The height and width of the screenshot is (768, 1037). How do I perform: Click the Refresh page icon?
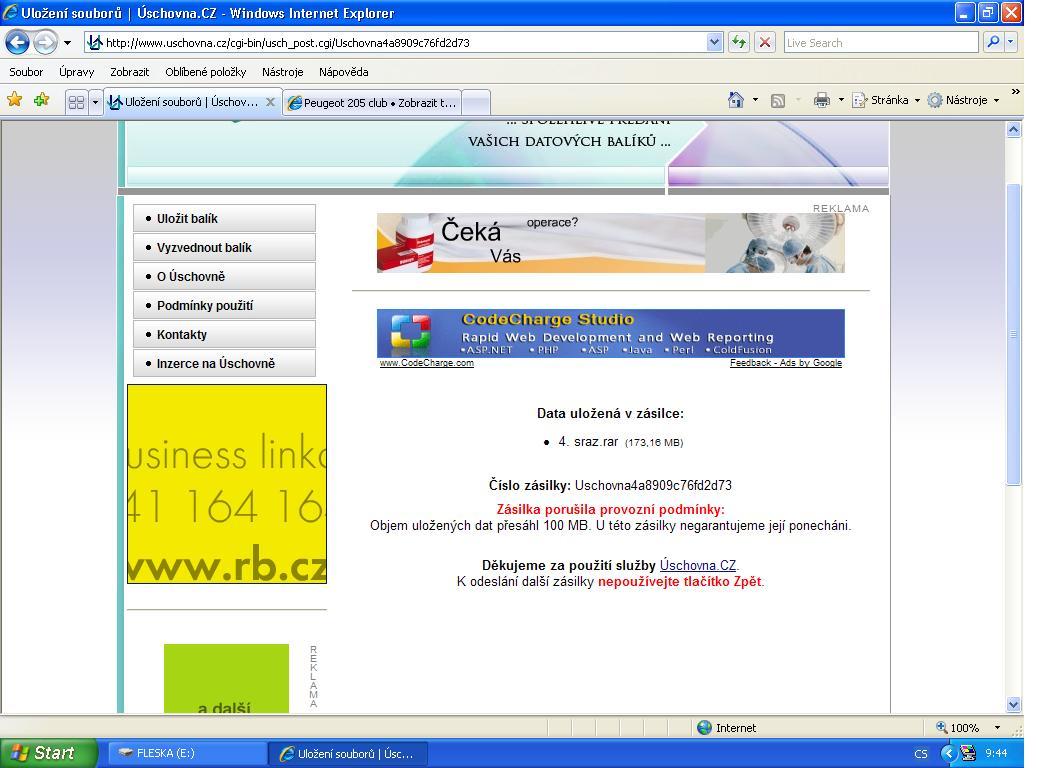739,42
